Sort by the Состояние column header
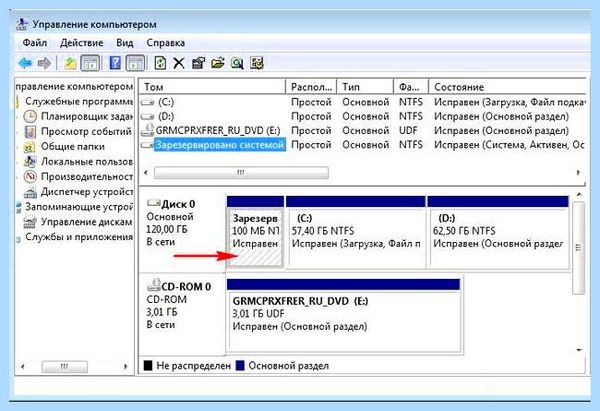 coord(507,87)
